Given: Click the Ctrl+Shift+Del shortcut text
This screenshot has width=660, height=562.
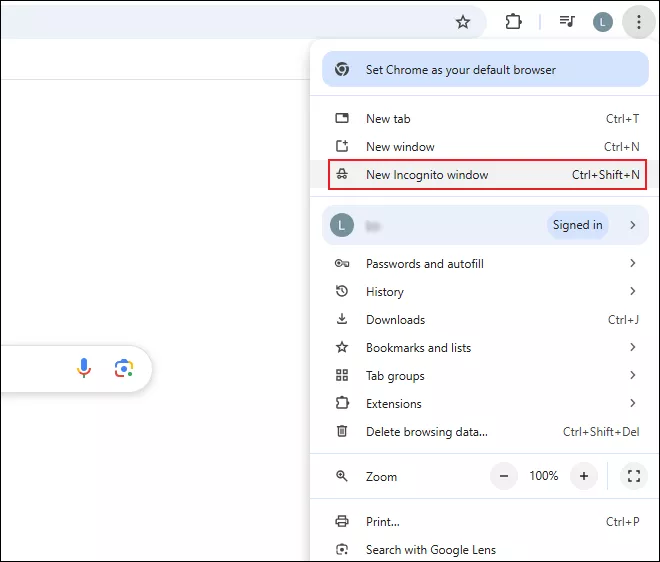Looking at the screenshot, I should [601, 431].
